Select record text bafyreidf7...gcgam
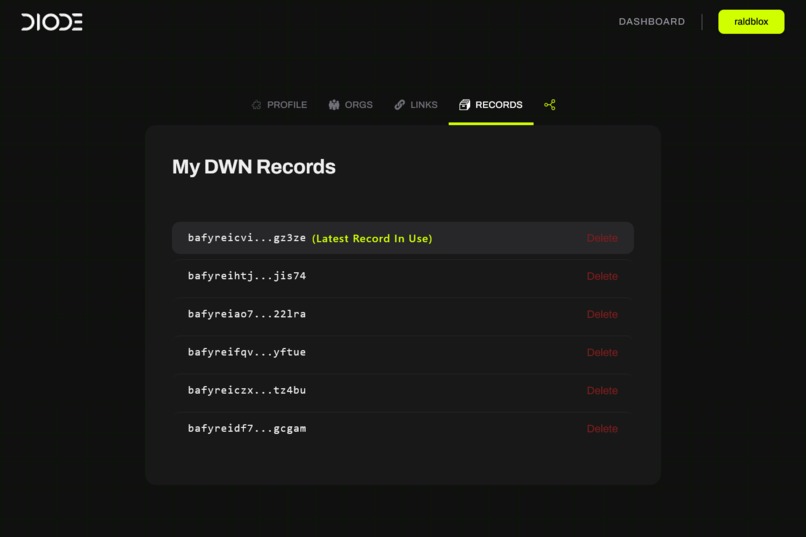Image resolution: width=806 pixels, height=537 pixels. [x=247, y=428]
